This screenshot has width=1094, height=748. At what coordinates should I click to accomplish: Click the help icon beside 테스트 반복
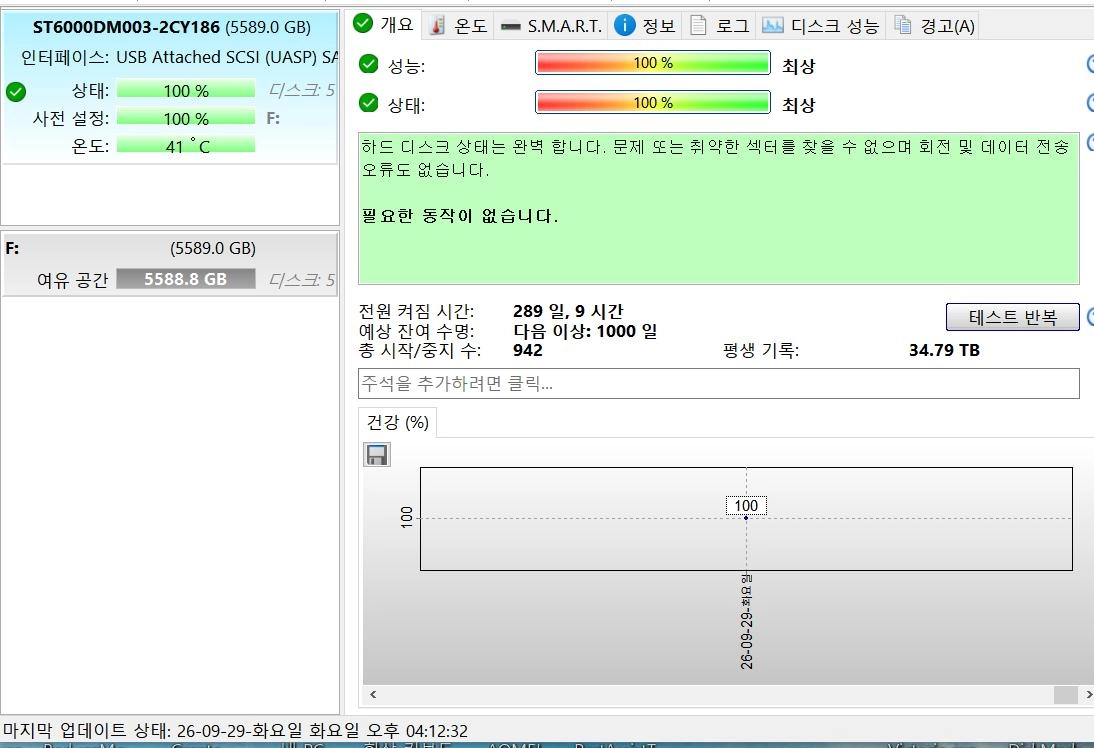point(1090,317)
